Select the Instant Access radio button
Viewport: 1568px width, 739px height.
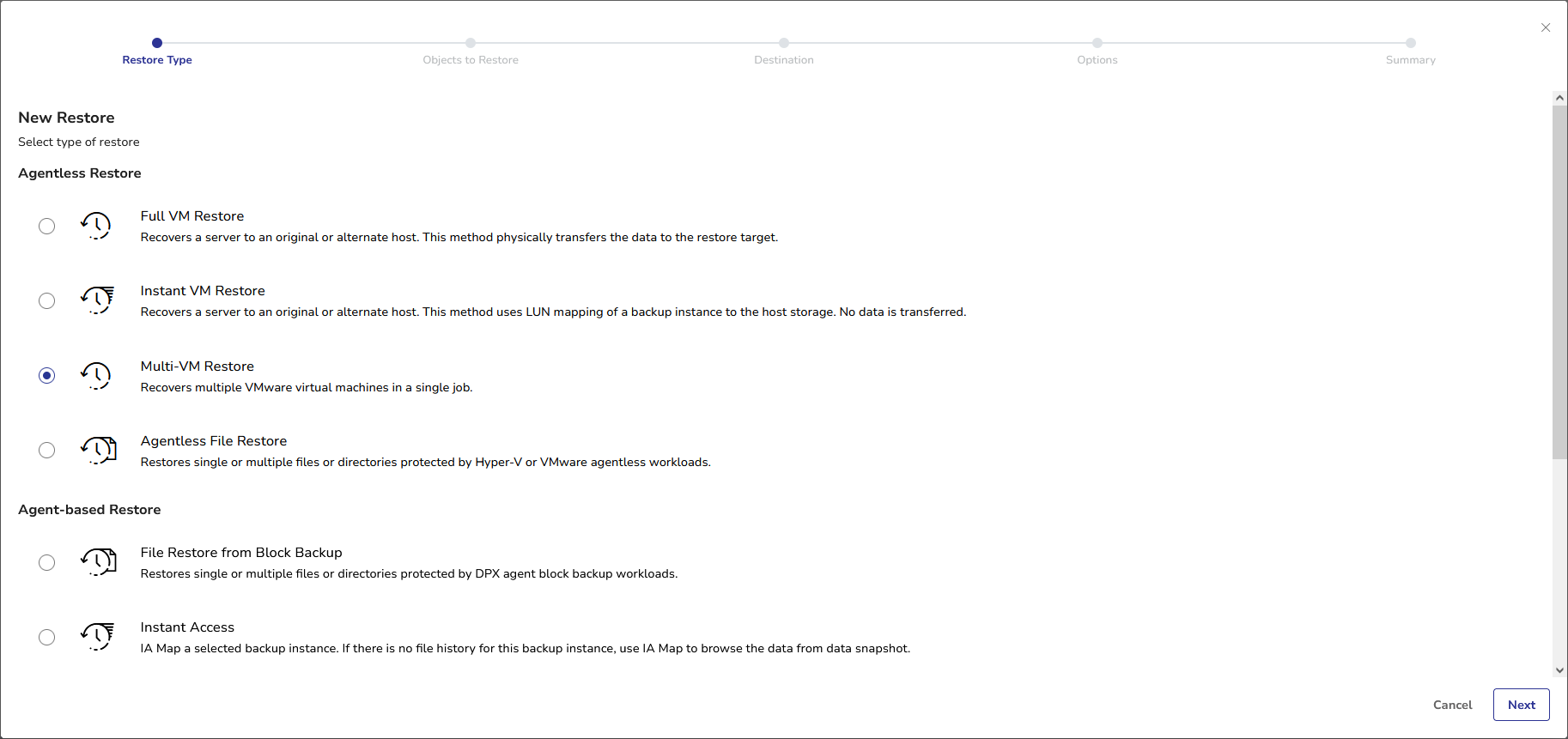point(47,637)
